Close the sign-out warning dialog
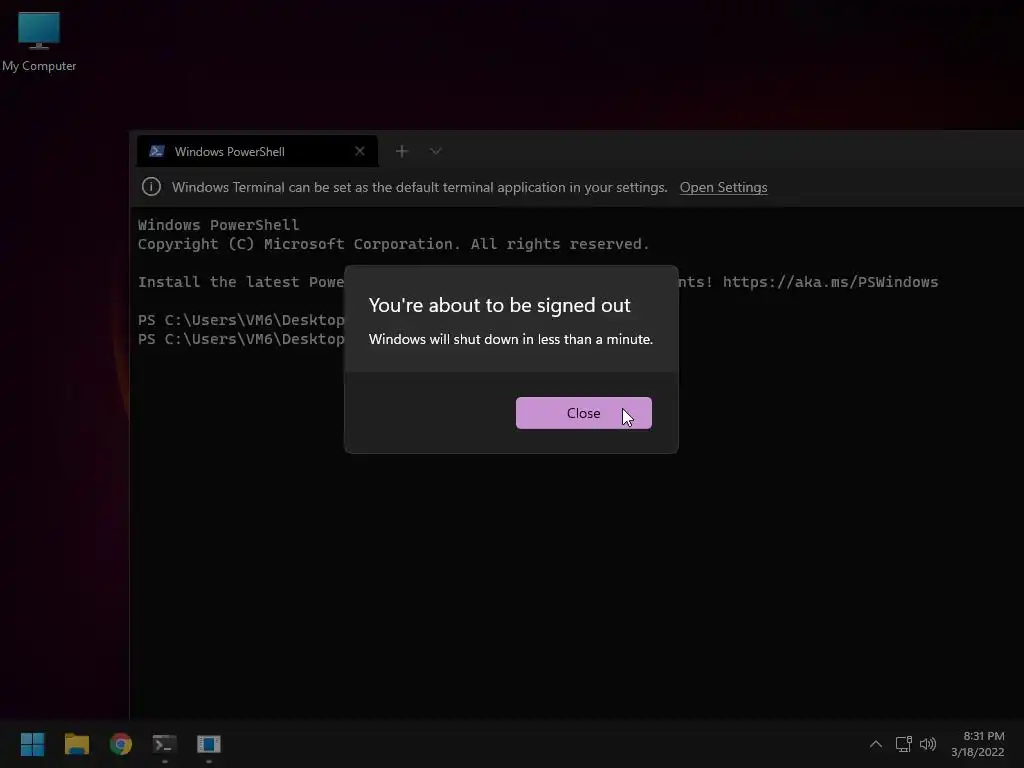 click(x=583, y=413)
